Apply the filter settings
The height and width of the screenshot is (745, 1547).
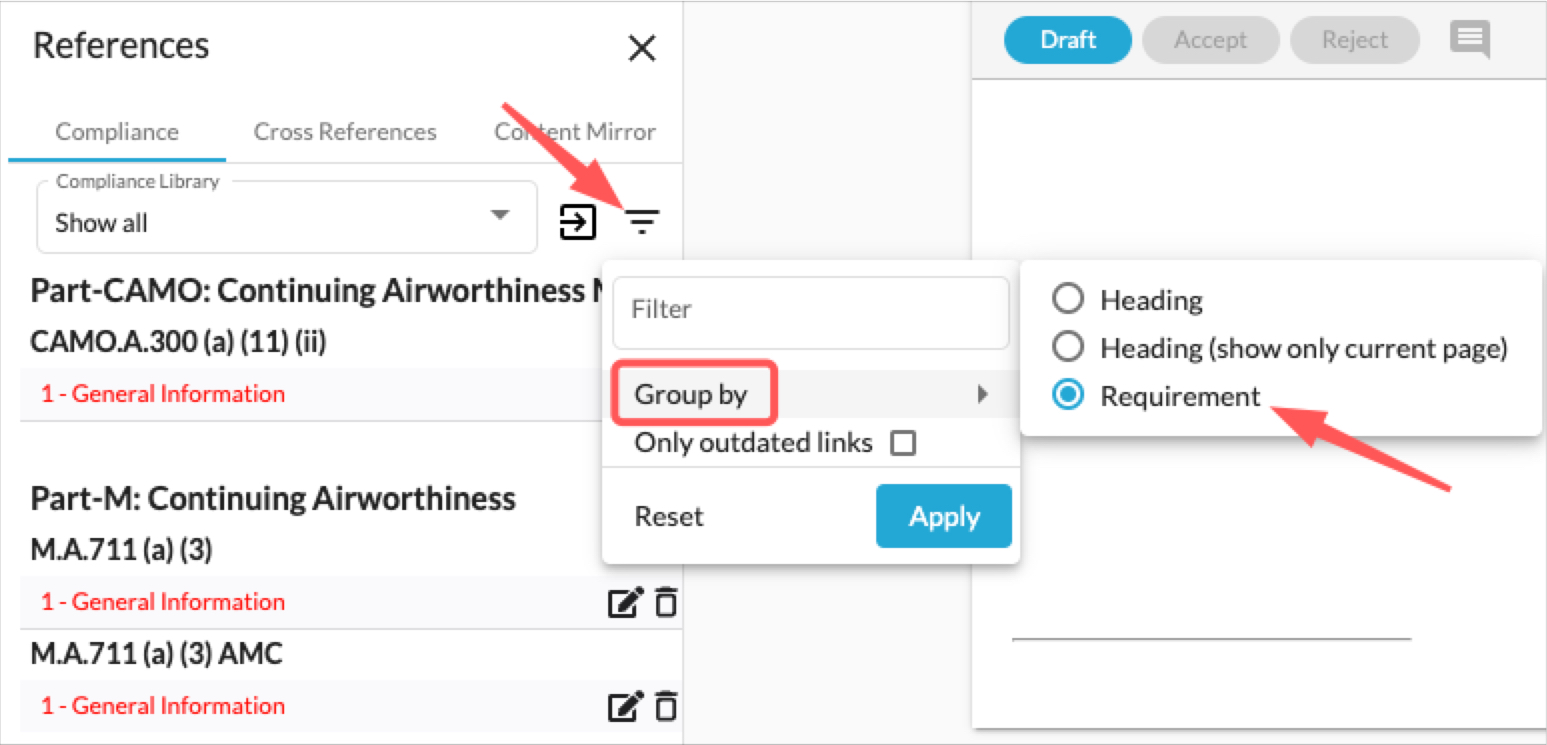pos(944,516)
